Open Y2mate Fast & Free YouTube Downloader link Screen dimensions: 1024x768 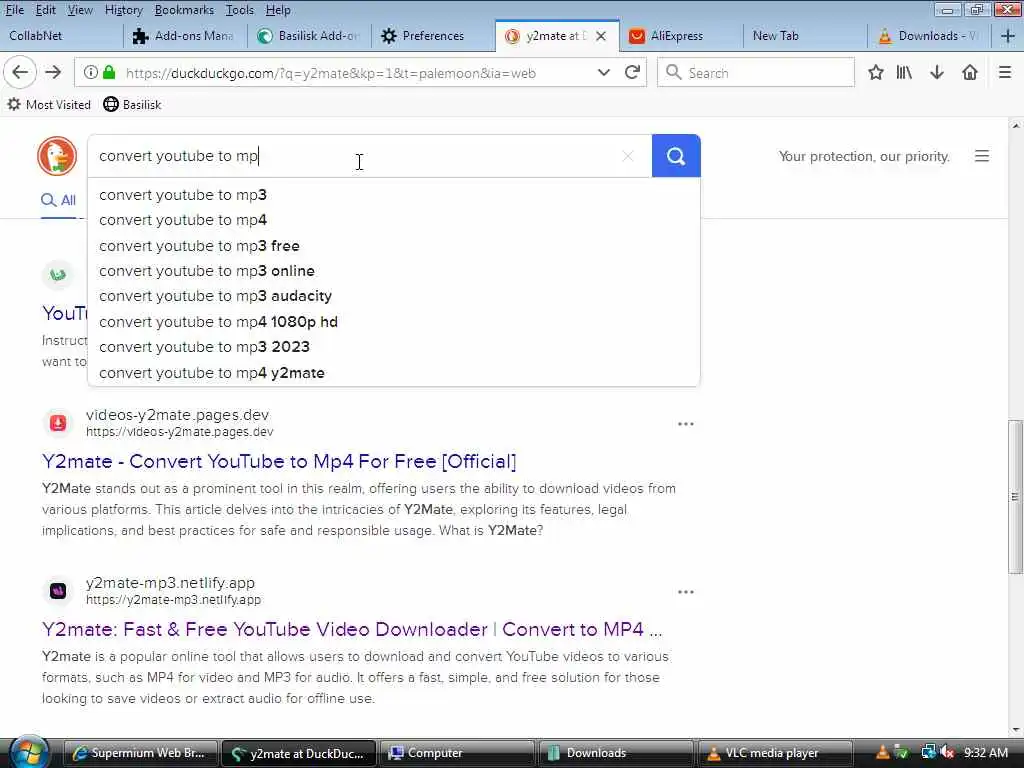pos(352,630)
